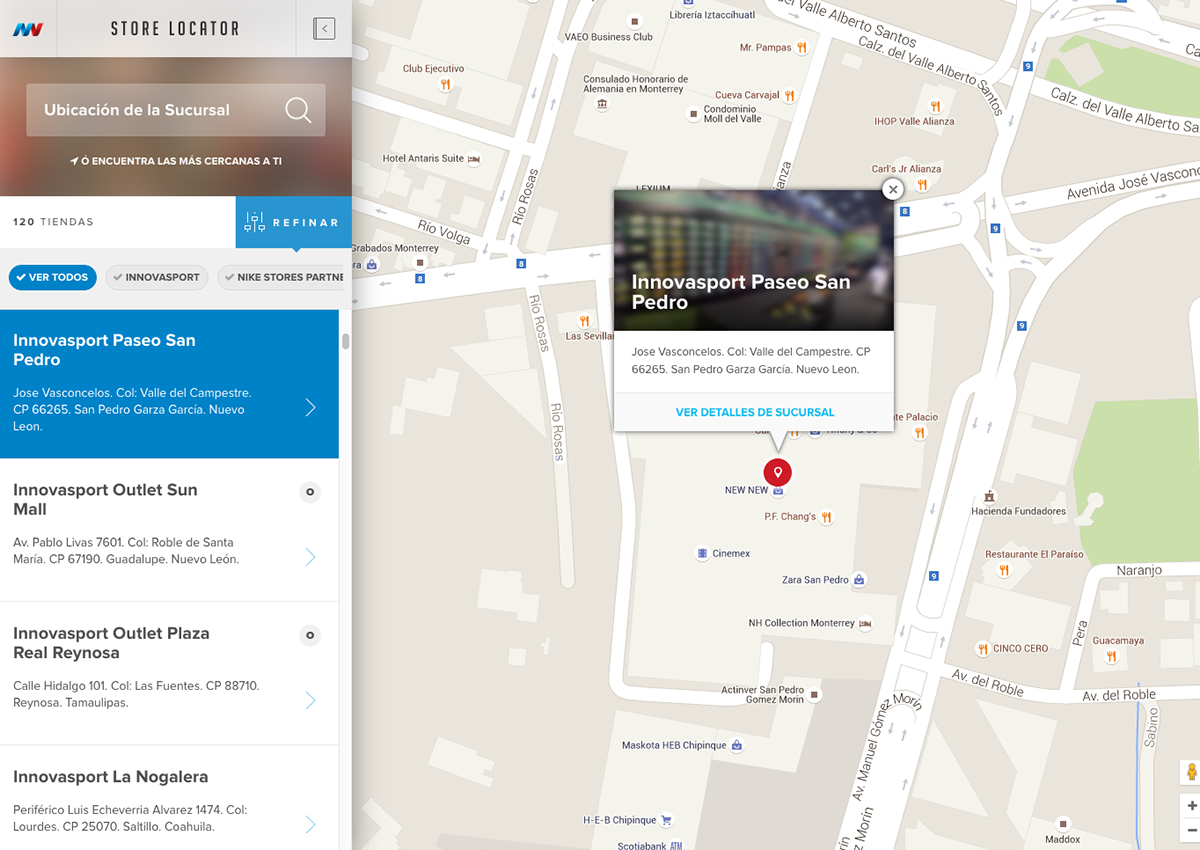Image resolution: width=1200 pixels, height=850 pixels.
Task: Click NH Collection Monterrey hotel marker
Action: (865, 623)
